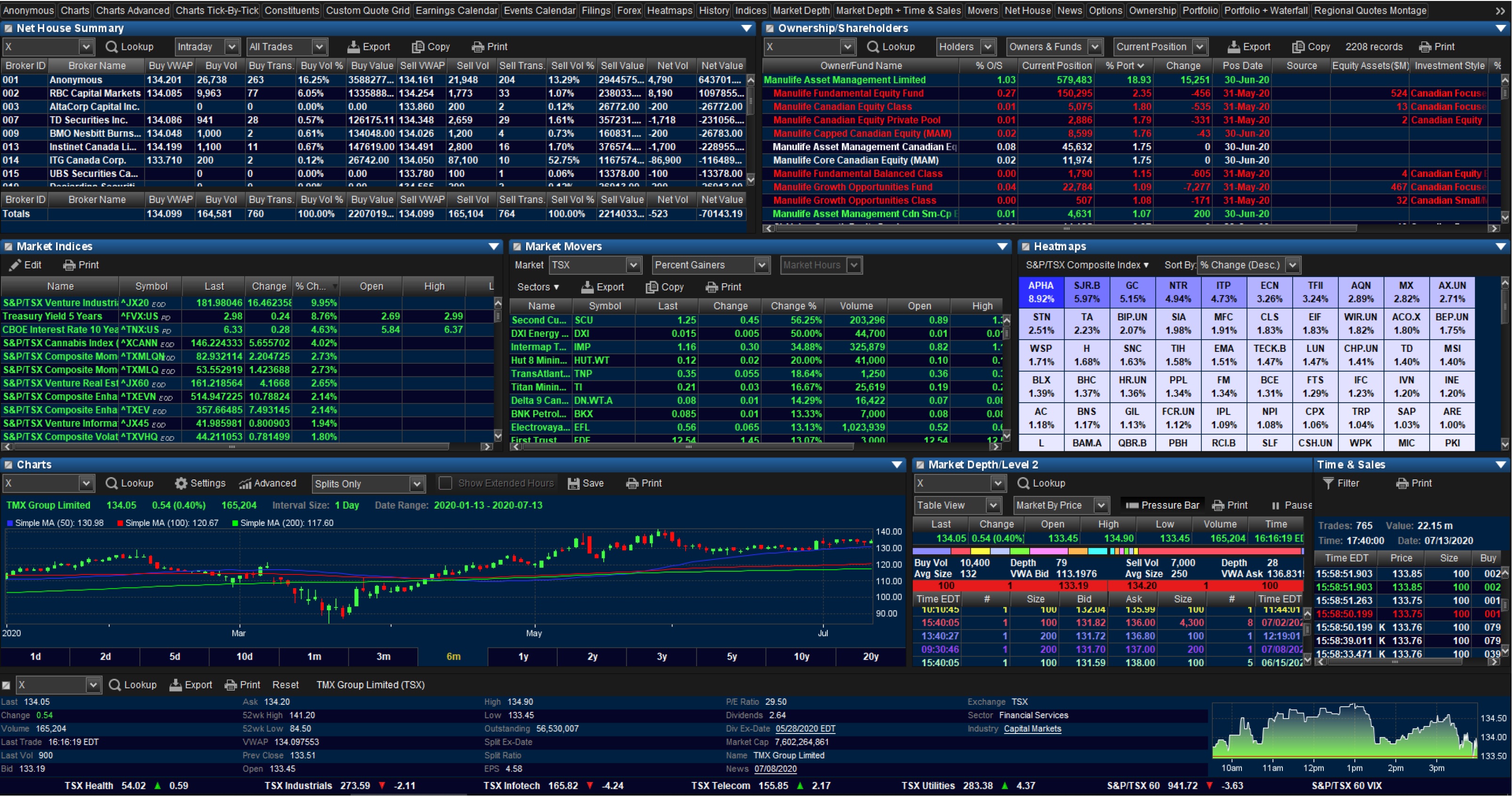Switch to the Heatmaps tab
Viewport: 1512px width, 797px height.
coord(669,10)
